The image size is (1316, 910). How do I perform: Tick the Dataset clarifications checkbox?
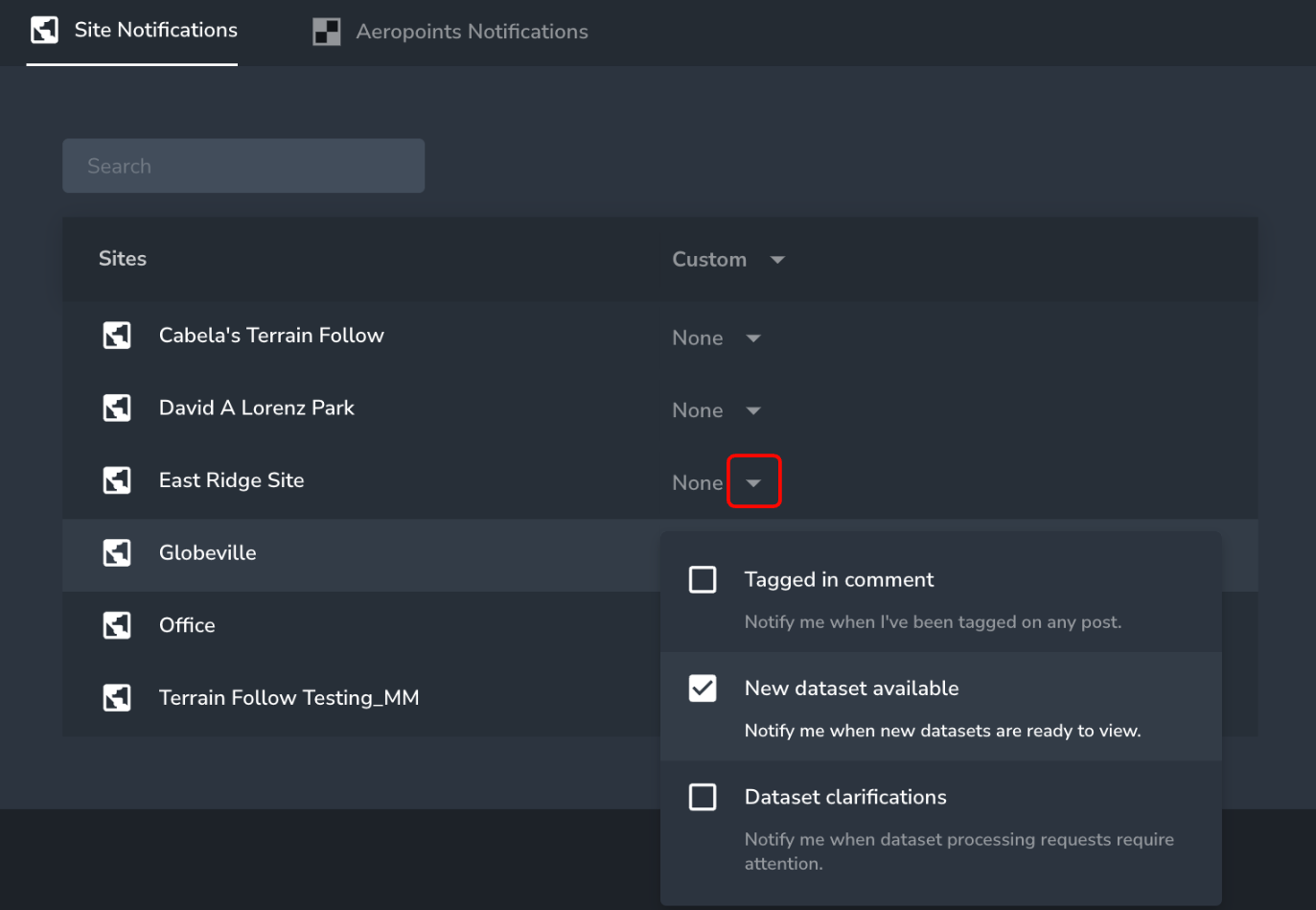703,797
